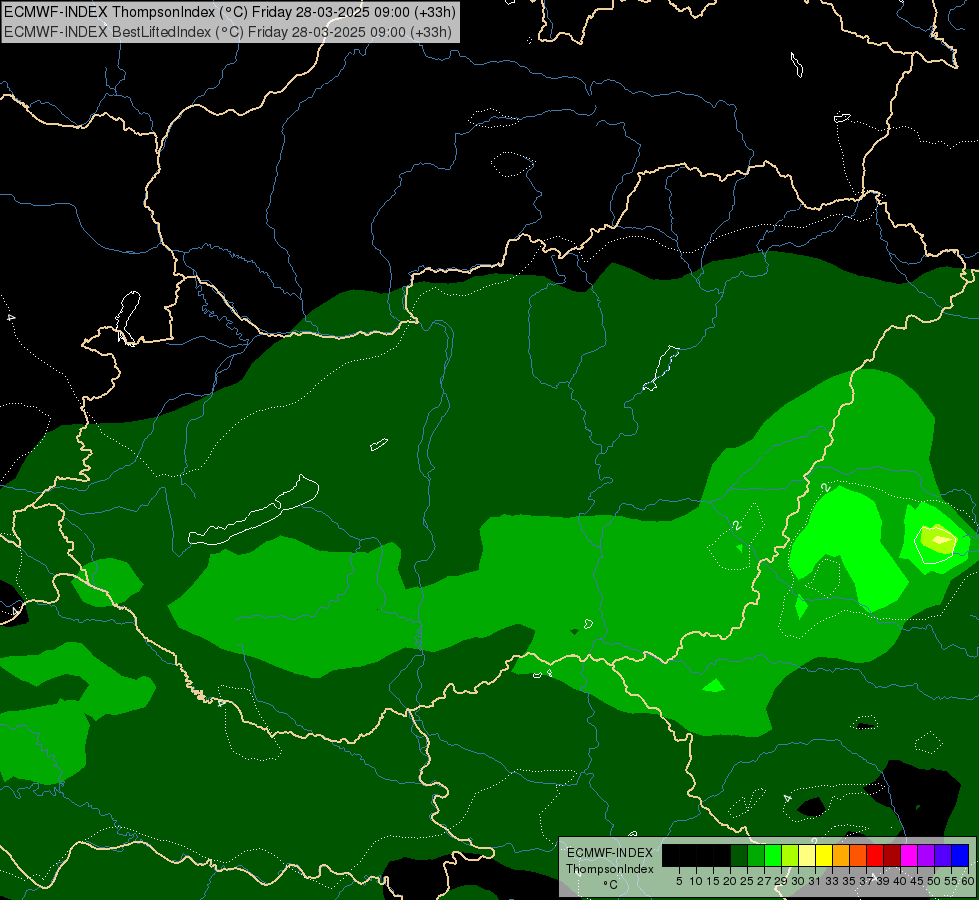Image resolution: width=979 pixels, height=900 pixels.
Task: Click the legend scale value 33
Action: [x=832, y=881]
